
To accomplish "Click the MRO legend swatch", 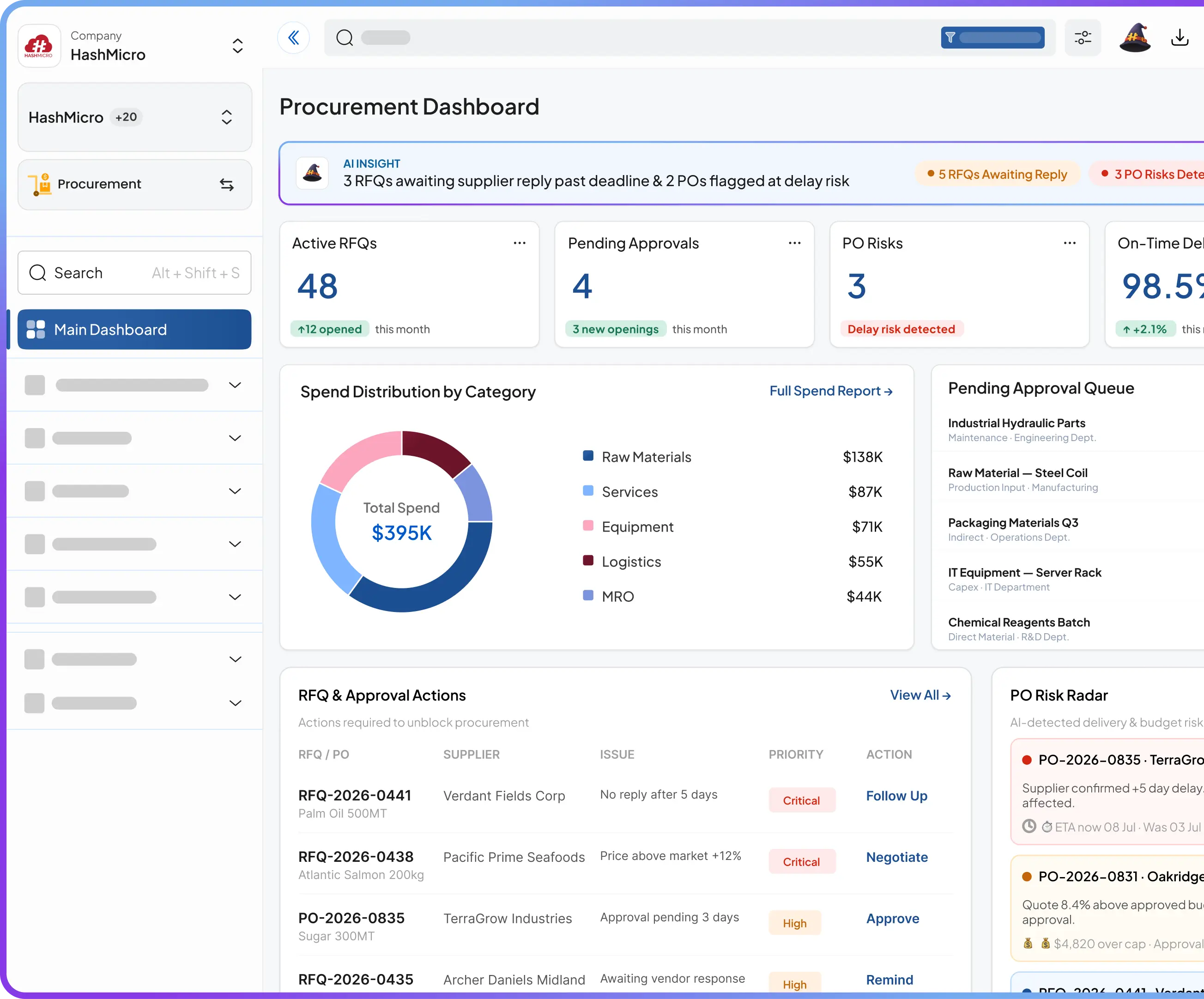I will pyautogui.click(x=587, y=595).
